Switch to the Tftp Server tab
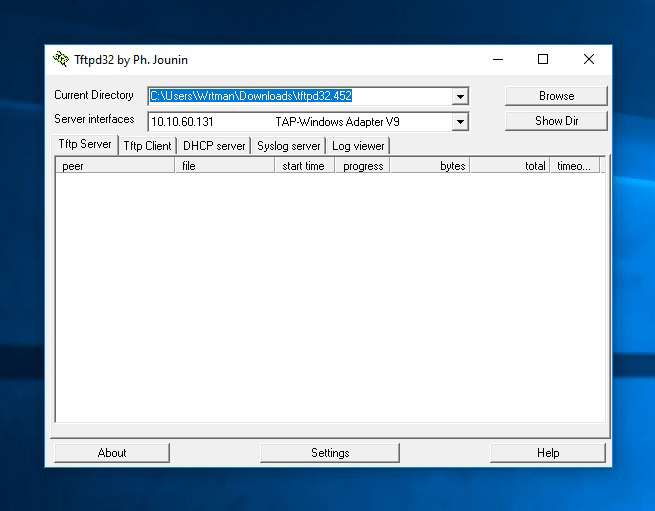Screen dimensions: 655x511 (85, 144)
